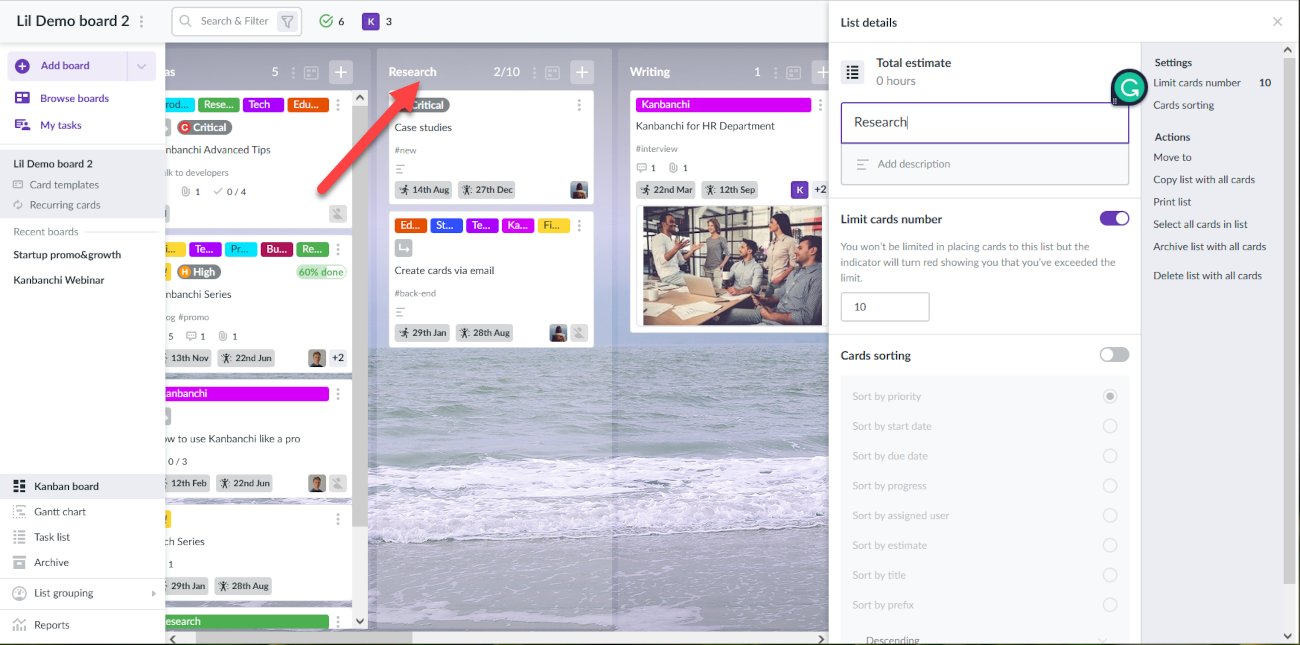1300x645 pixels.
Task: Open the Case studies card three-dot menu
Action: [x=580, y=105]
